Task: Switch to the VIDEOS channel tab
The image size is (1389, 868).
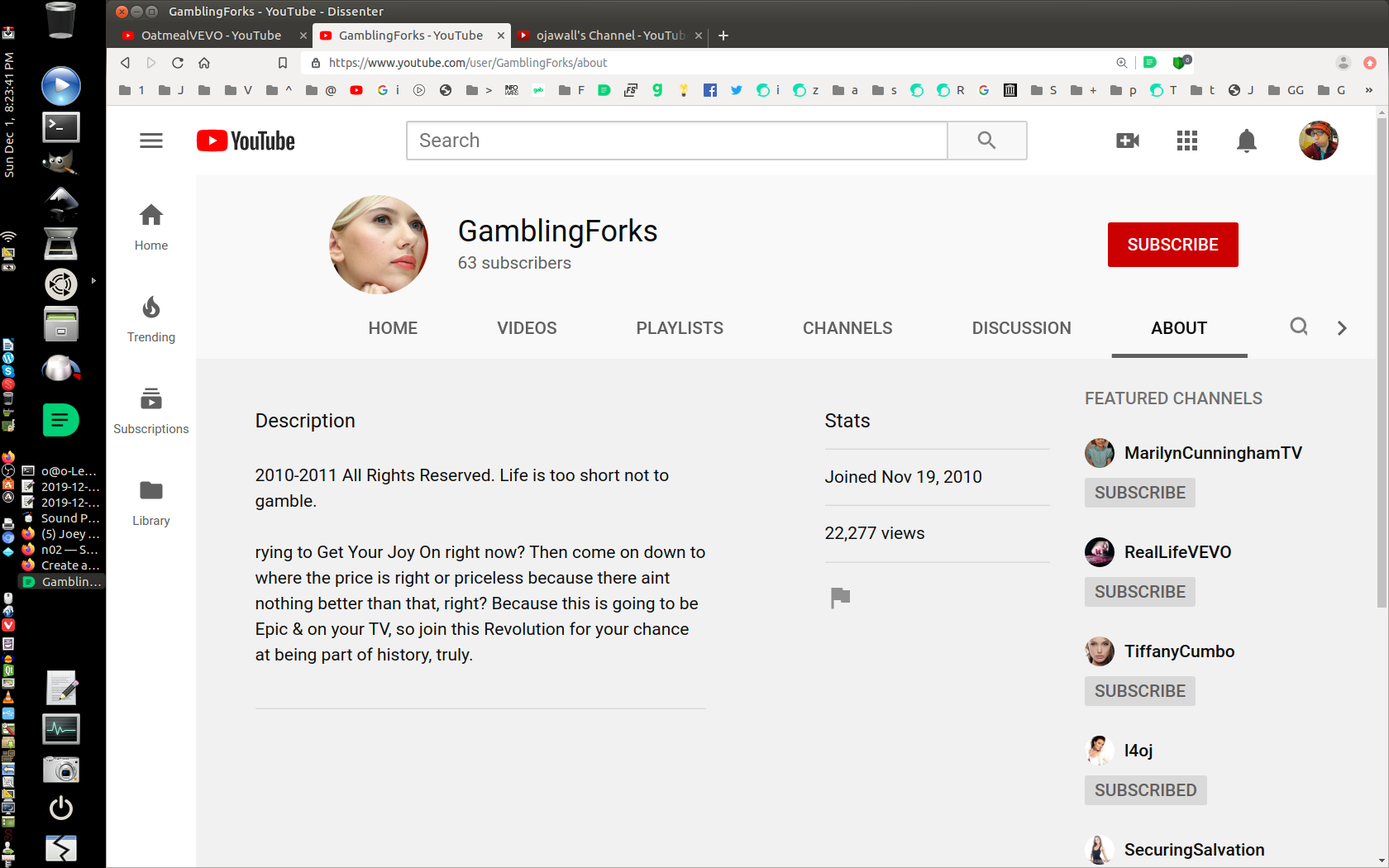Action: [x=527, y=328]
